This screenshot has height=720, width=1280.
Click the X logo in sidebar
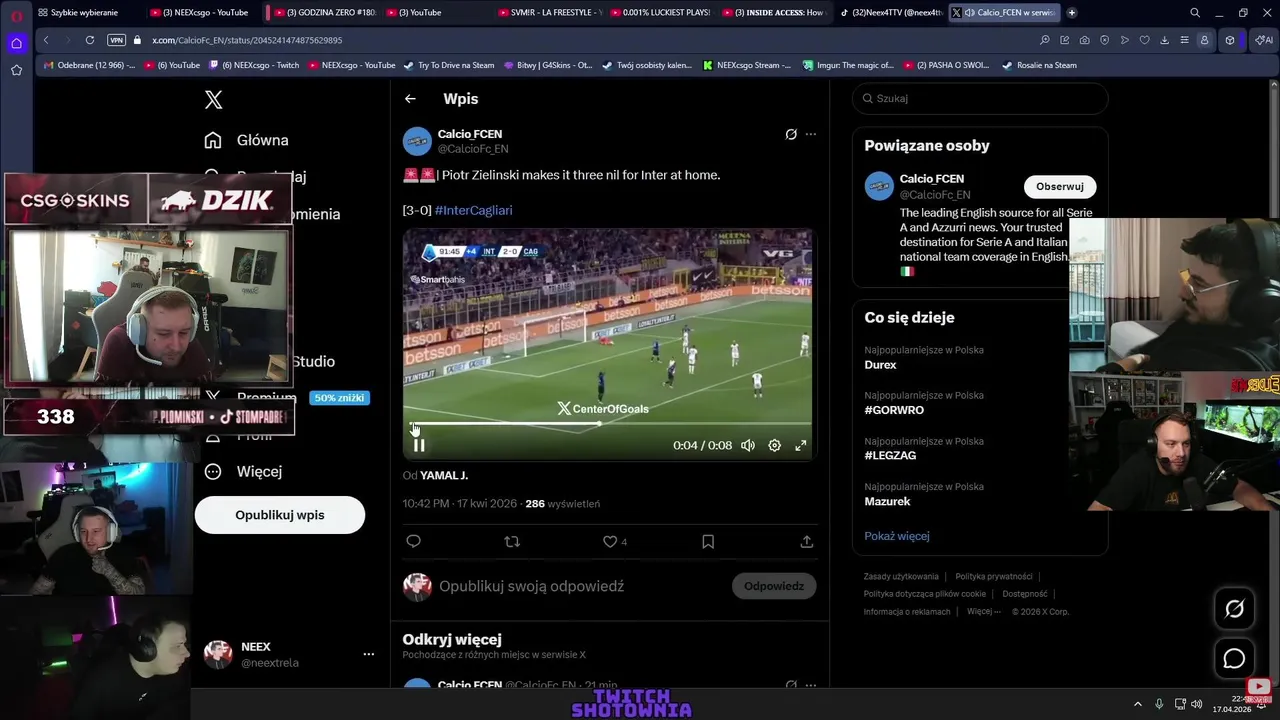[213, 99]
